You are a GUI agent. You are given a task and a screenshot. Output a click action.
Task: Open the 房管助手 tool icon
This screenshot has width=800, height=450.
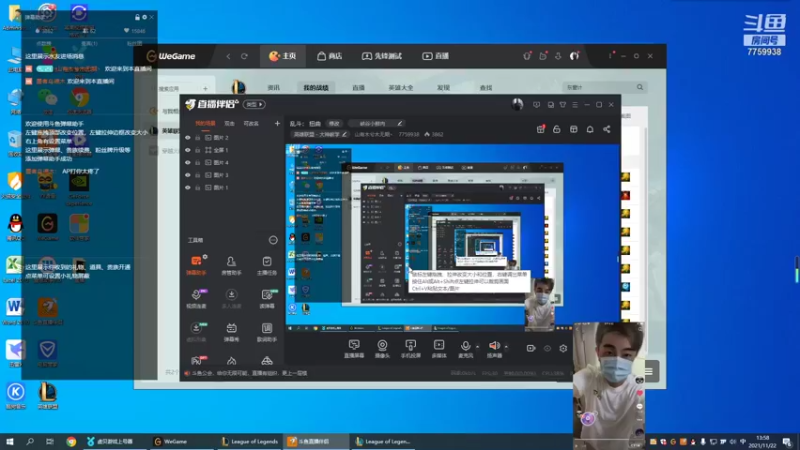[231, 265]
